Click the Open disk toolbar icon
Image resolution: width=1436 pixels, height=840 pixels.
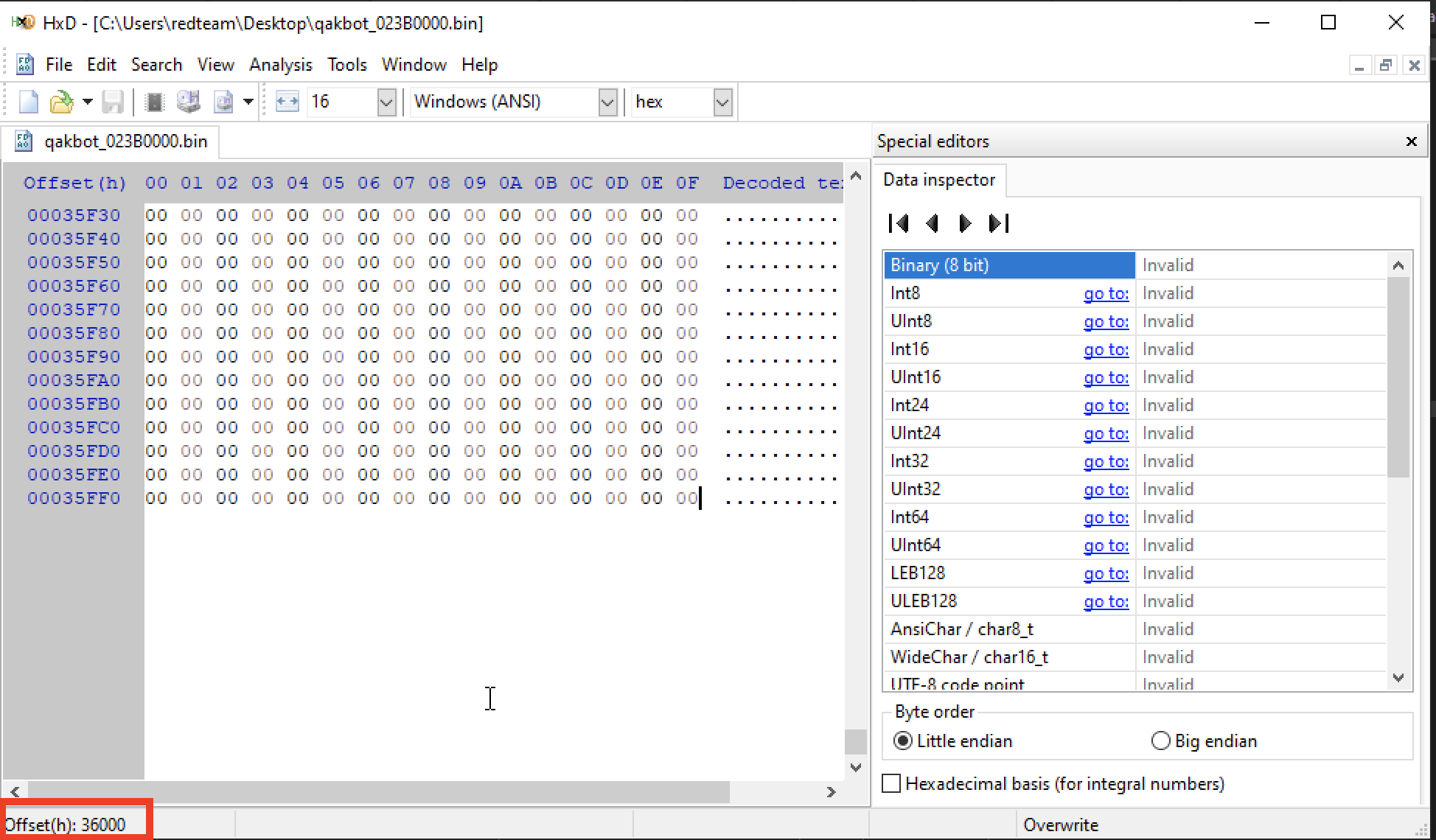(x=188, y=102)
